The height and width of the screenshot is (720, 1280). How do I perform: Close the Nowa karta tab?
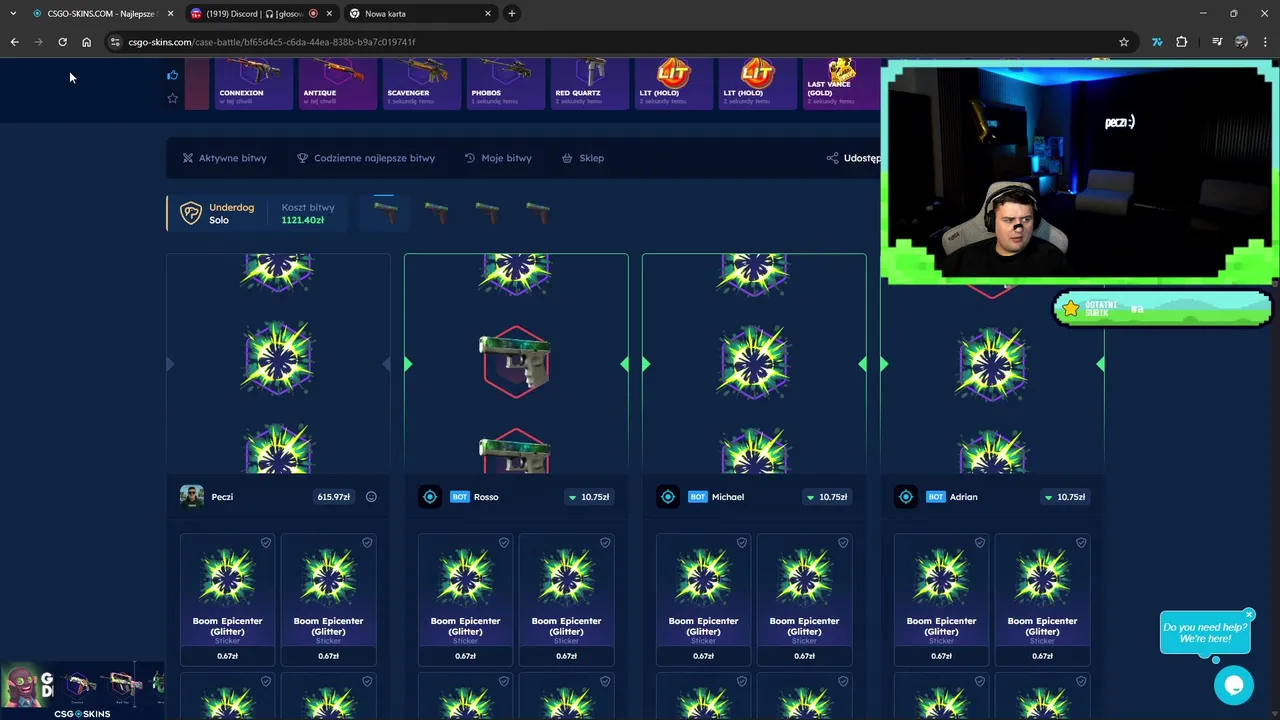(488, 13)
